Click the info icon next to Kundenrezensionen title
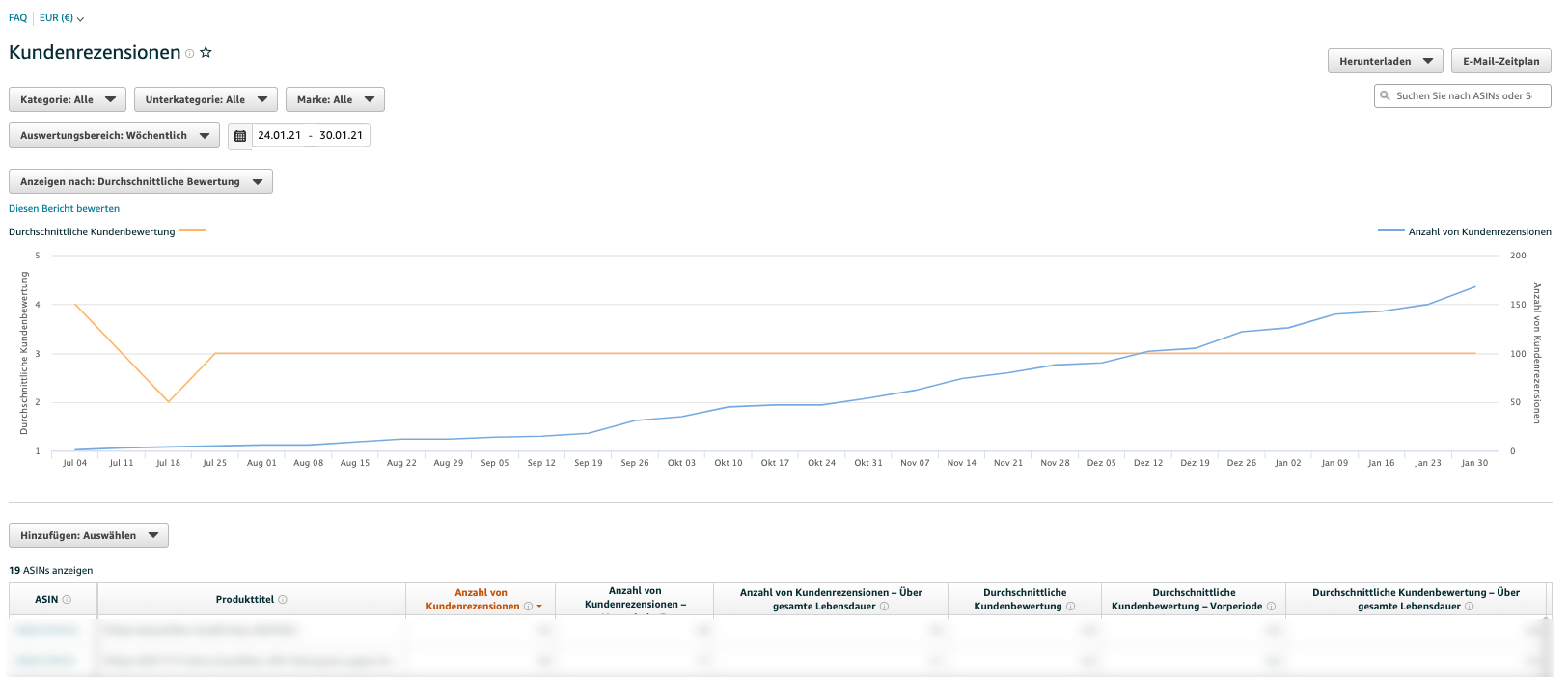This screenshot has width=1568, height=677. [190, 54]
